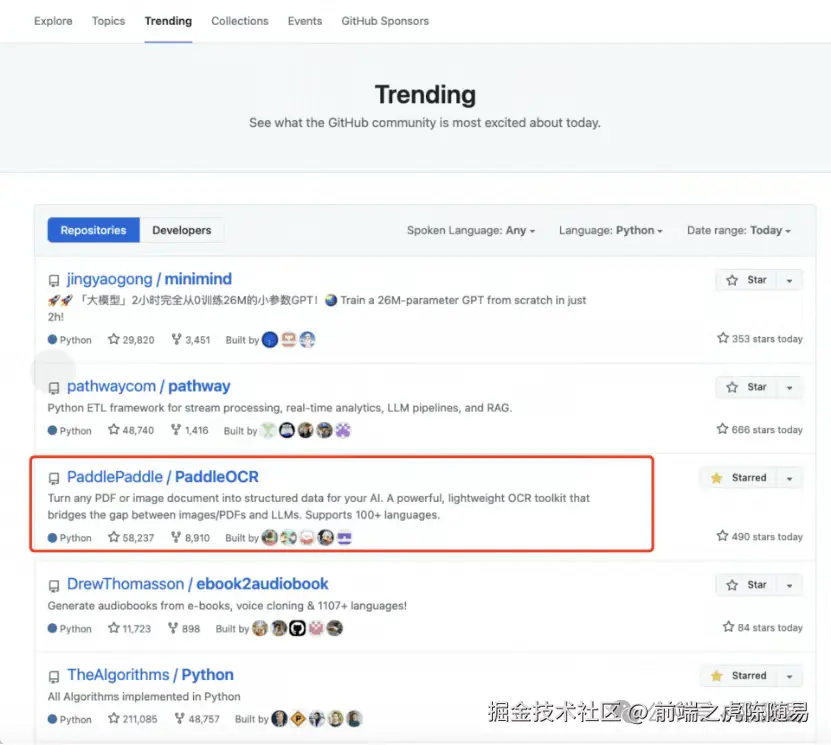Click first contributor avatar of PaddleOCR

click(270, 537)
